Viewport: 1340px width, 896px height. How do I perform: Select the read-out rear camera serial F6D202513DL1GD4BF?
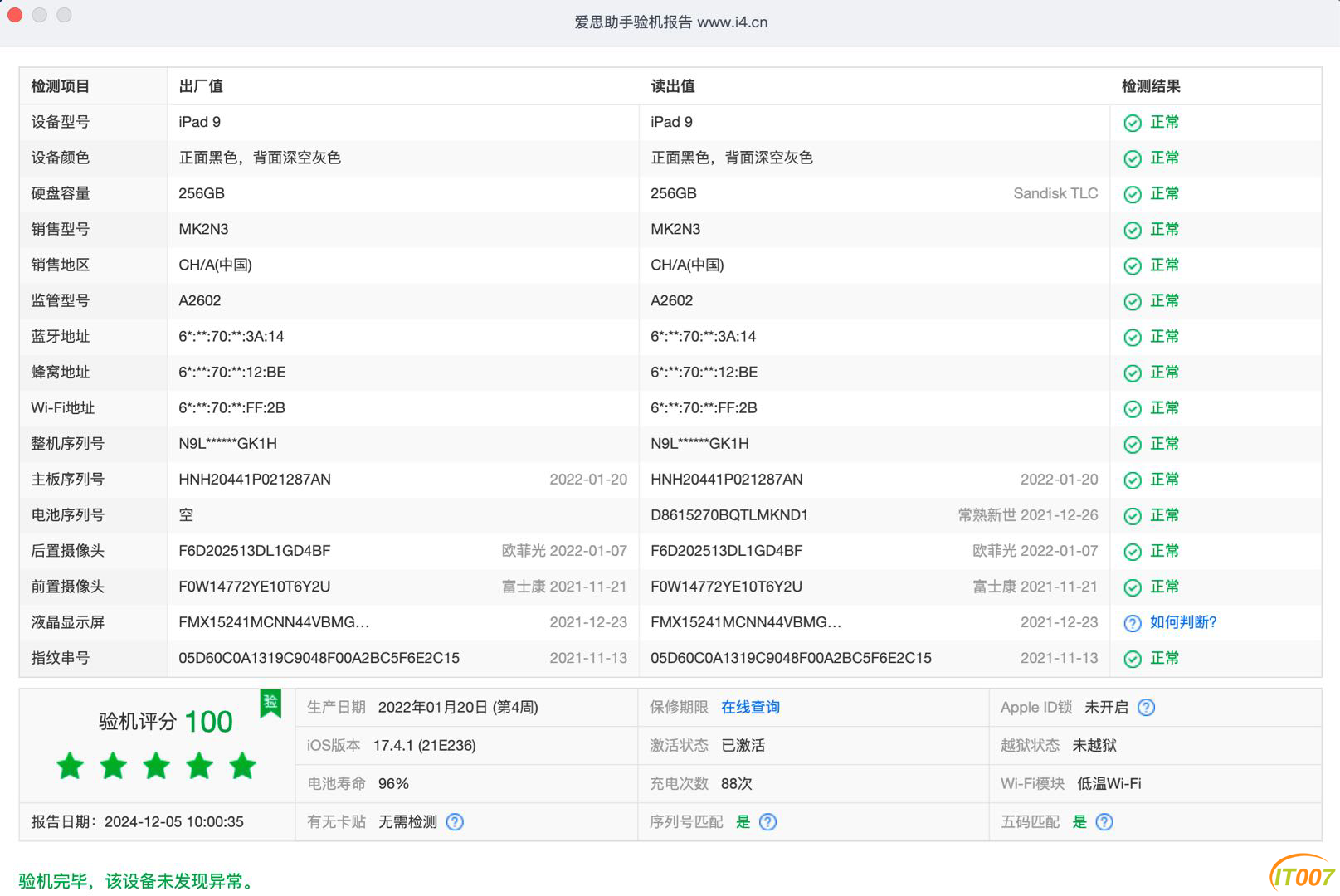[x=726, y=551]
